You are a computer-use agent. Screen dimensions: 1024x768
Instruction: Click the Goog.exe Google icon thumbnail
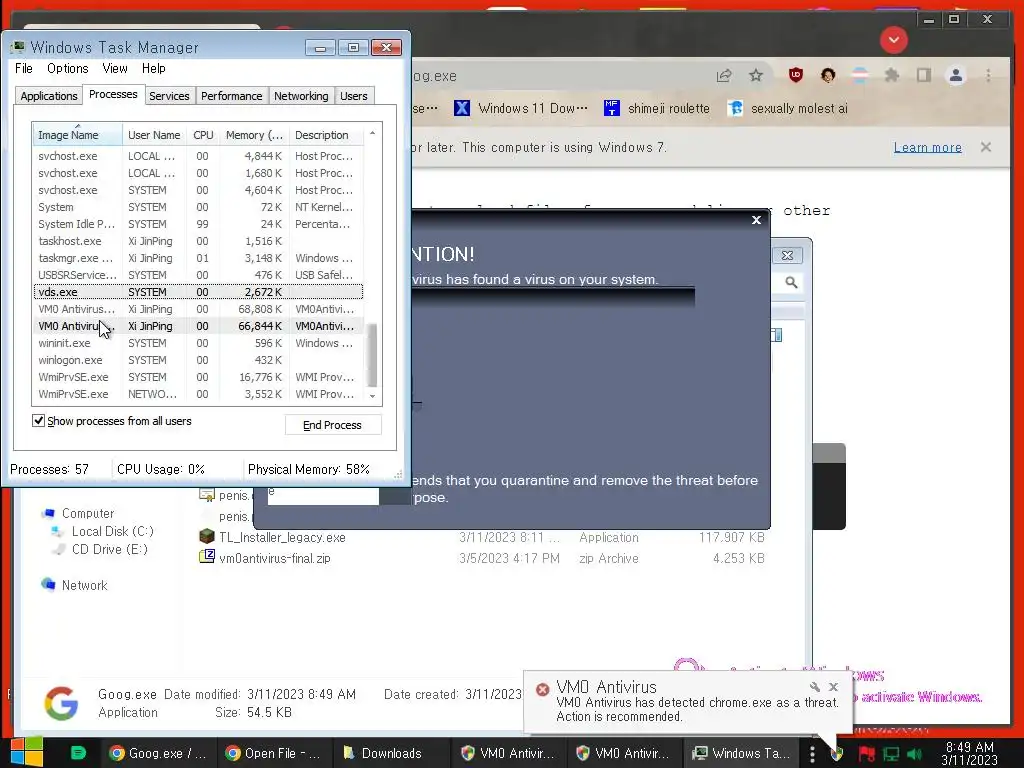(61, 703)
